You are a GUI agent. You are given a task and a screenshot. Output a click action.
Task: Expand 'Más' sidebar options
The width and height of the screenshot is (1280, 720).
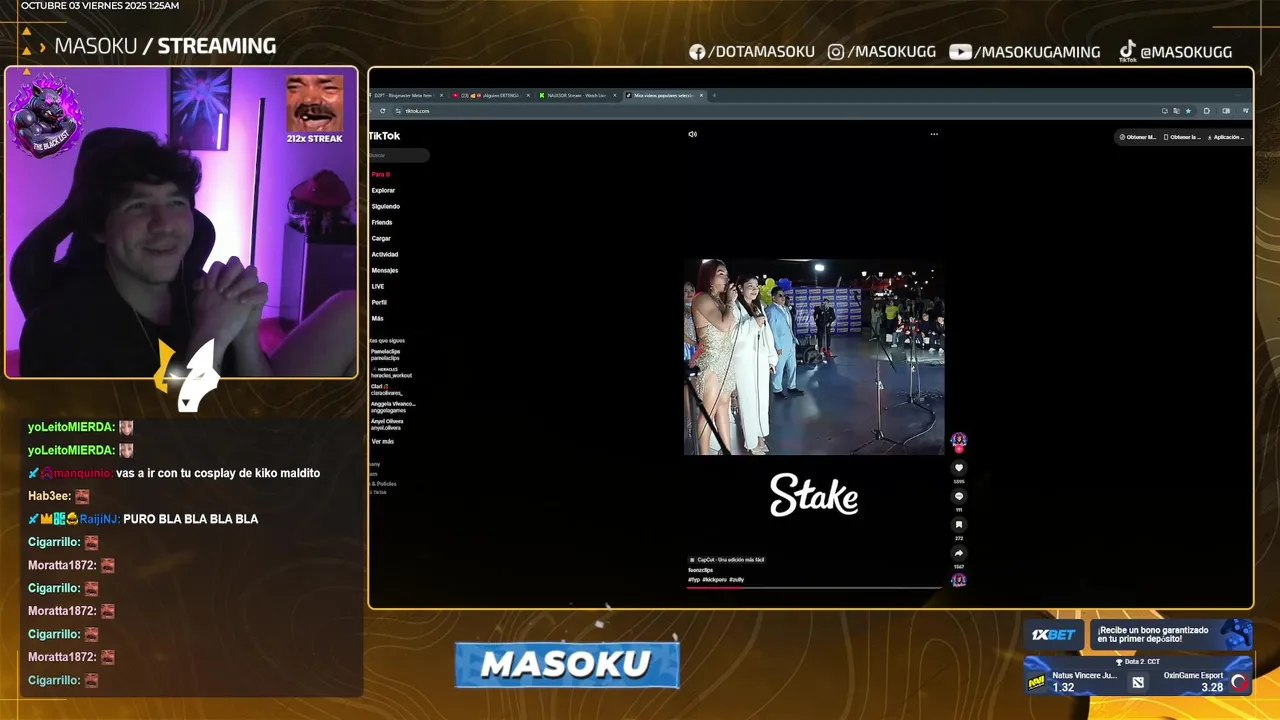[377, 318]
